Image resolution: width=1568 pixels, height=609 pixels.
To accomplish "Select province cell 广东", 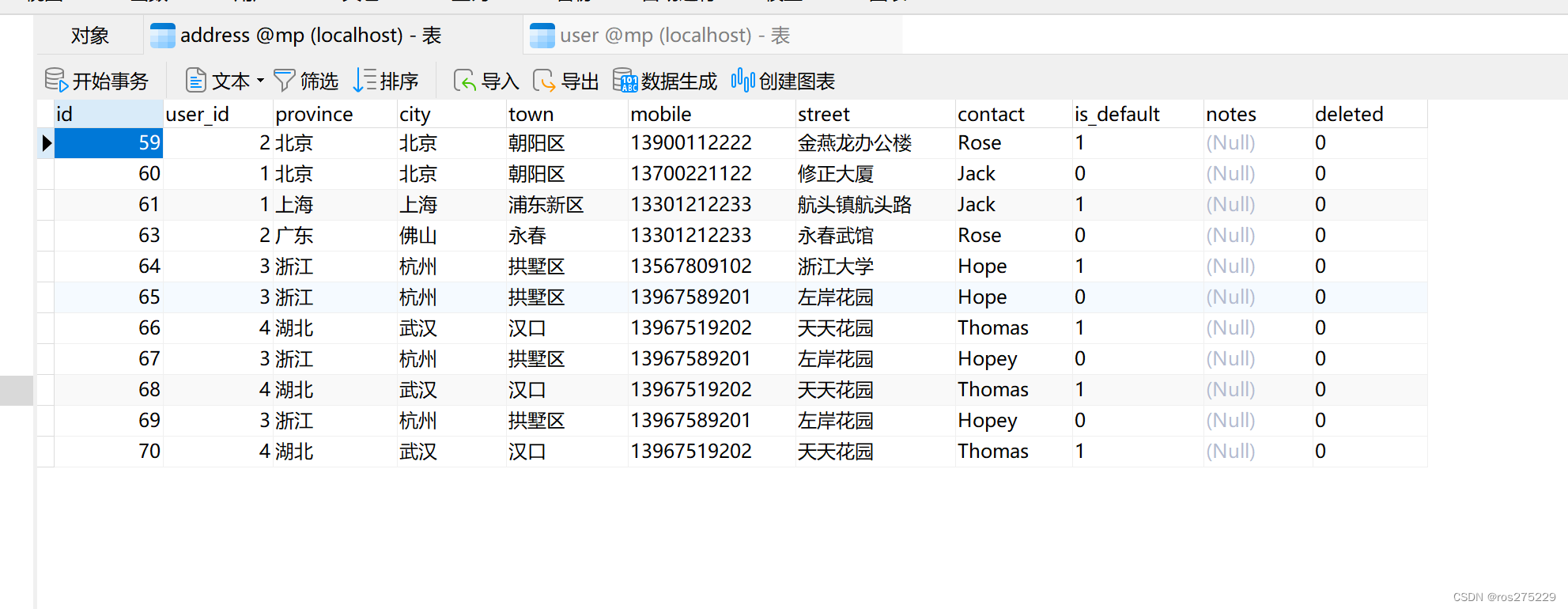I will (x=335, y=236).
